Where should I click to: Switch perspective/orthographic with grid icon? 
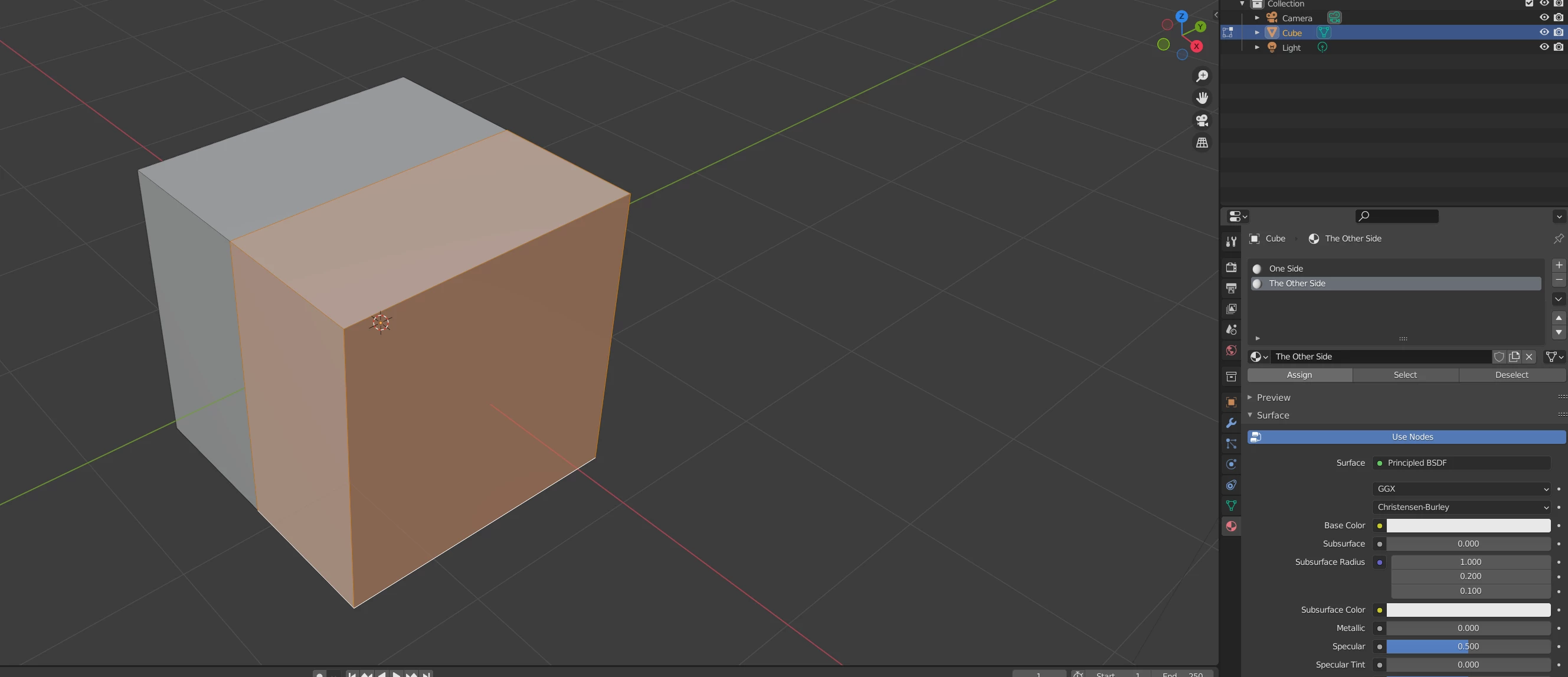click(1202, 143)
